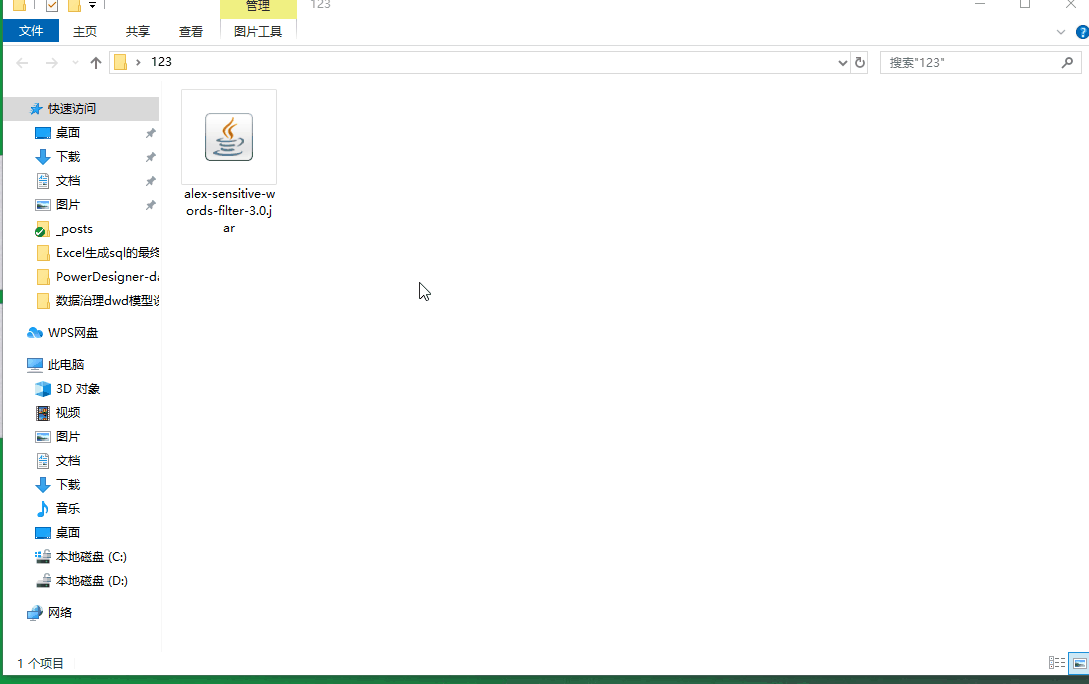This screenshot has height=684, width=1089.
Task: Click the folder icon in address bar
Action: pyautogui.click(x=120, y=62)
